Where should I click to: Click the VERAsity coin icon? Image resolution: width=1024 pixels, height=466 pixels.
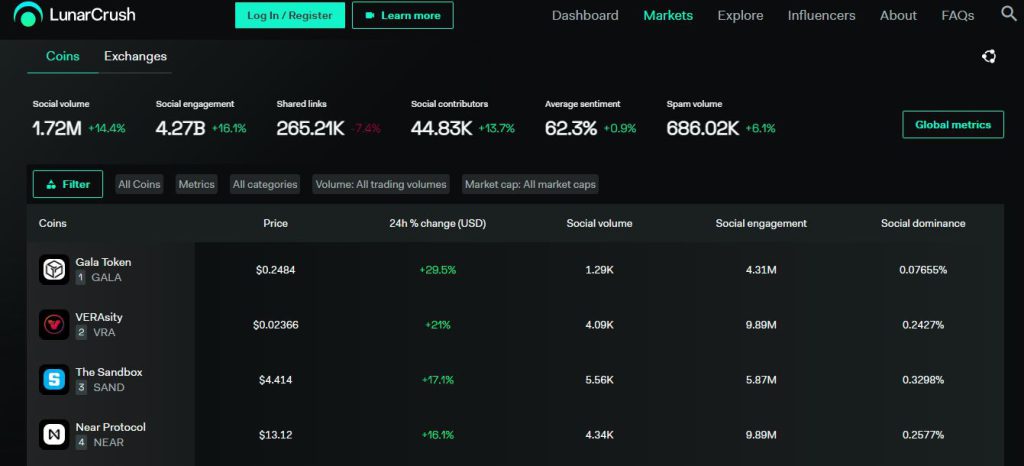pos(54,324)
